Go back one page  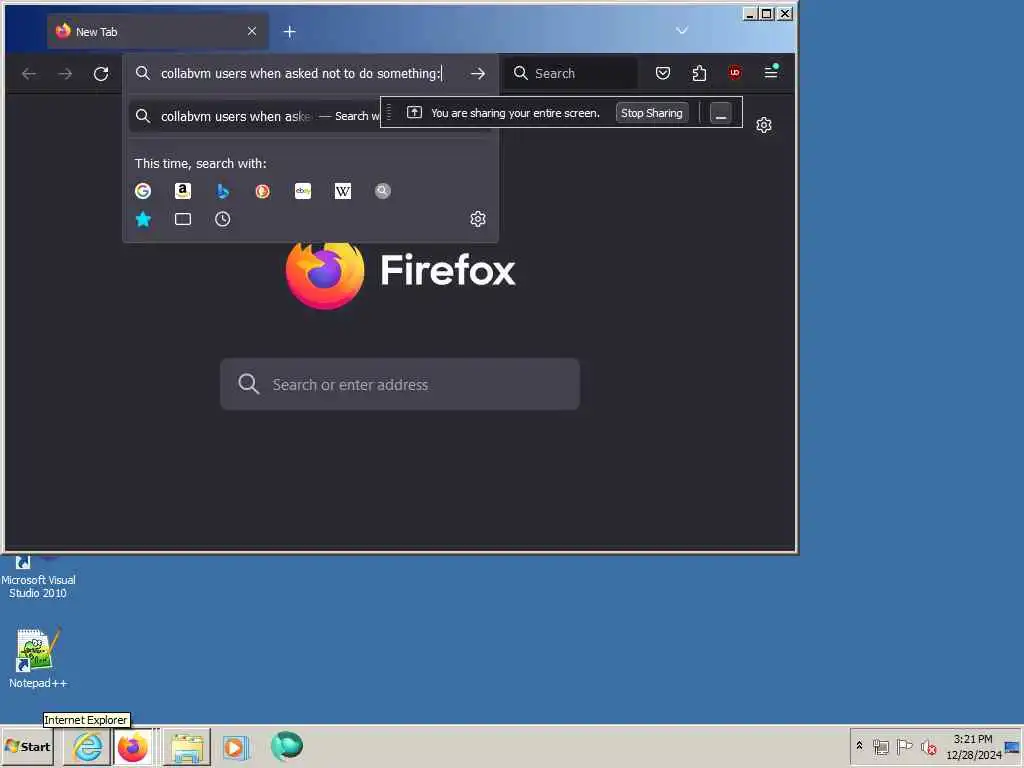tap(29, 74)
